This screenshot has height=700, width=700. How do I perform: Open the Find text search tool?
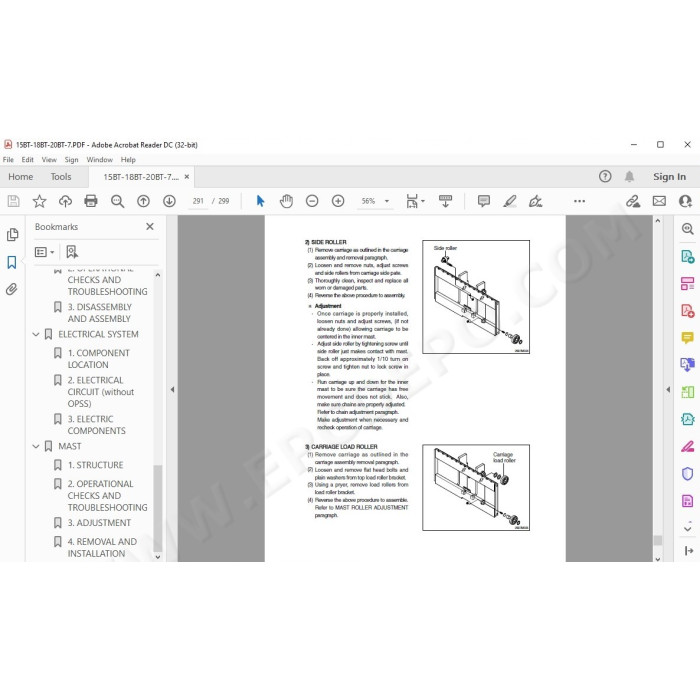[x=117, y=201]
